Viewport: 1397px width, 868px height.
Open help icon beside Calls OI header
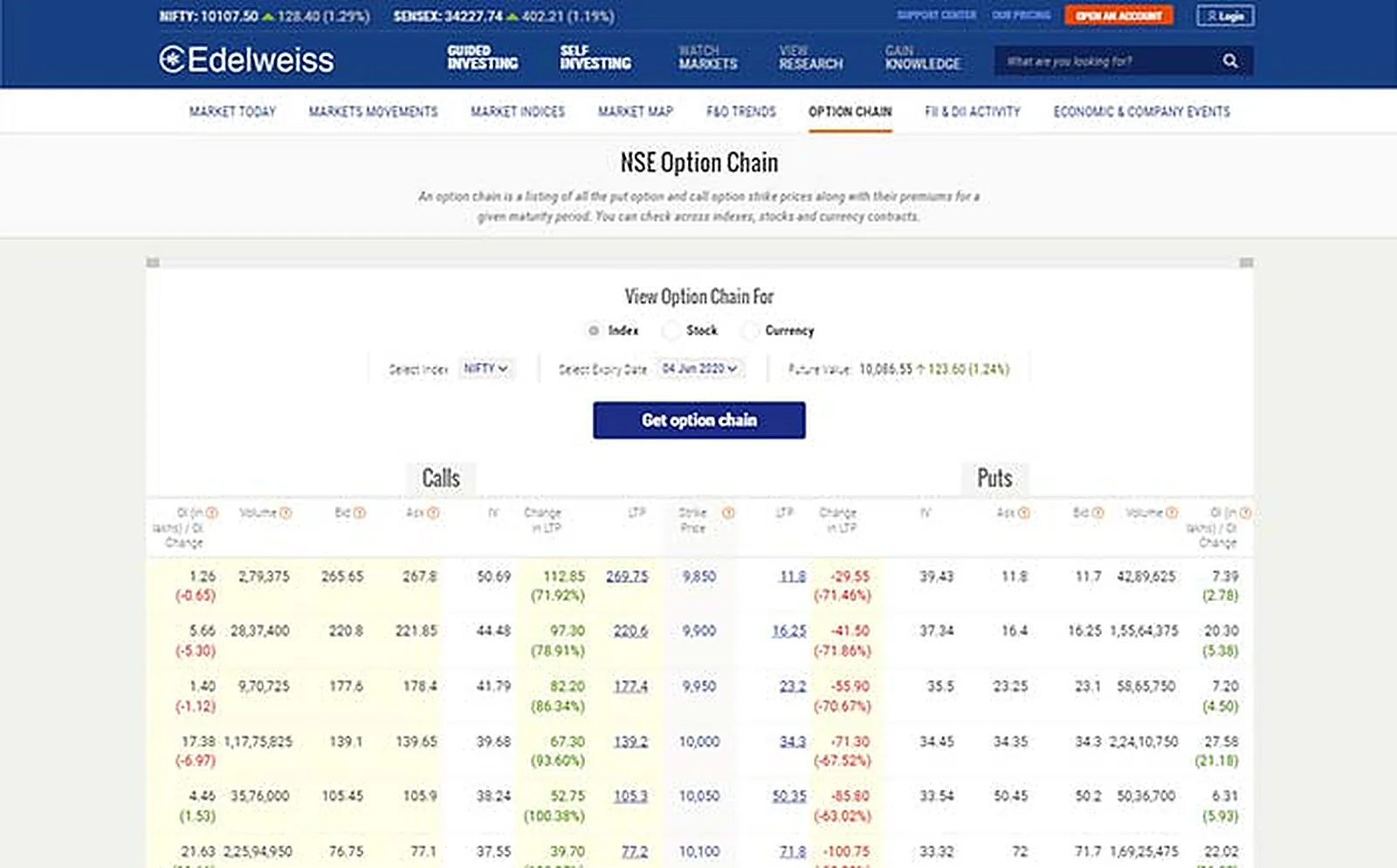click(211, 513)
